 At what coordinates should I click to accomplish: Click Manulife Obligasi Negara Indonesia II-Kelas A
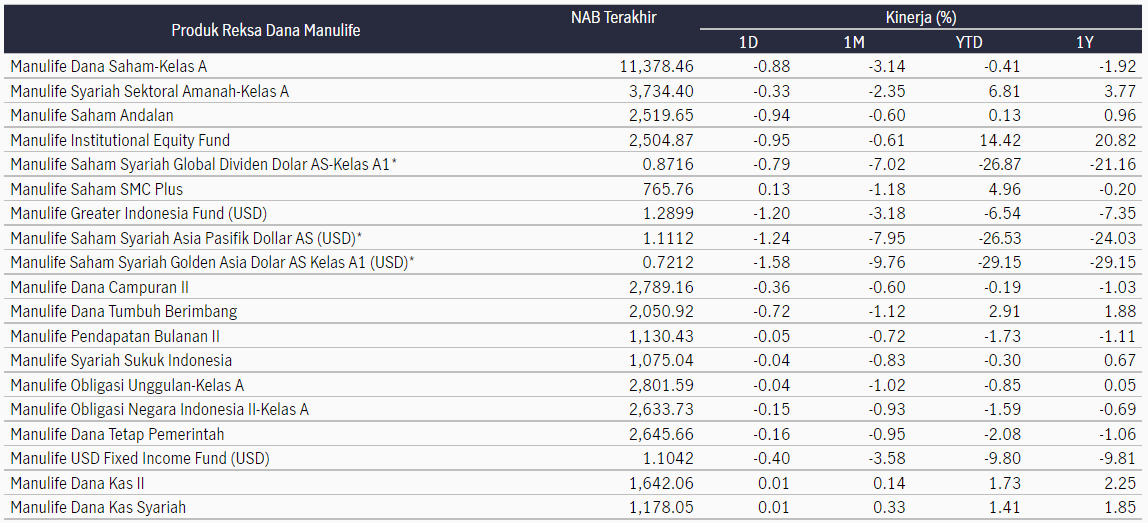tap(160, 409)
